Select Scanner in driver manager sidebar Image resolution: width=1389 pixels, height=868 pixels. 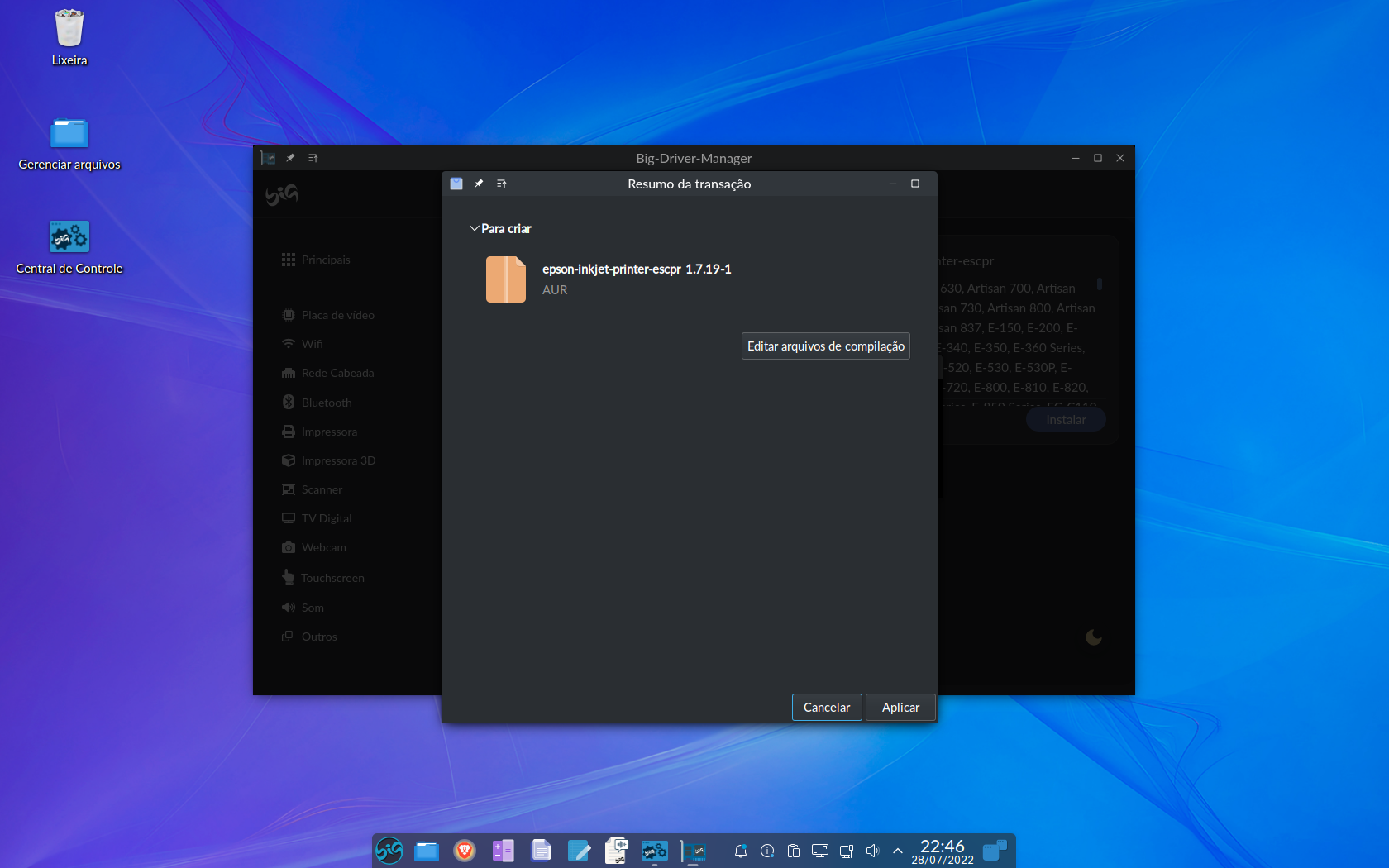coord(312,489)
